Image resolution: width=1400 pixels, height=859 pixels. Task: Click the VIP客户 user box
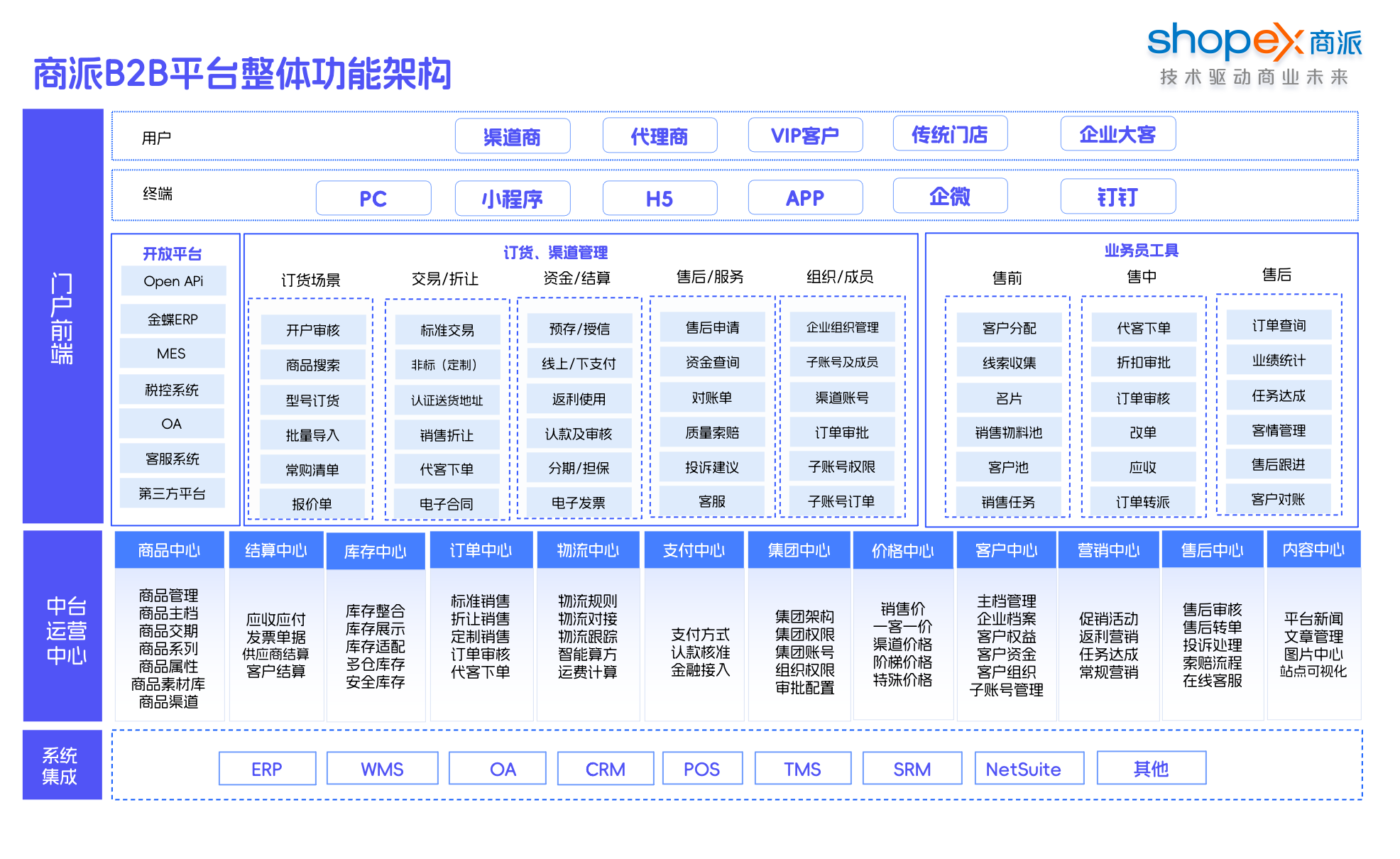pos(805,135)
